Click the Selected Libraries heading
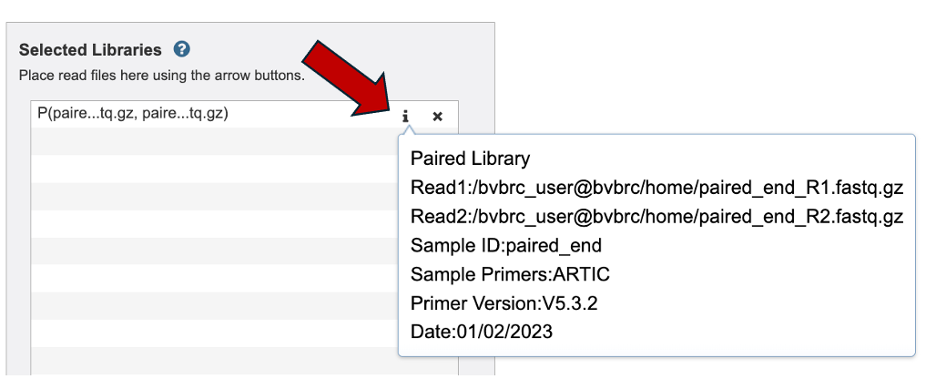 click(90, 50)
